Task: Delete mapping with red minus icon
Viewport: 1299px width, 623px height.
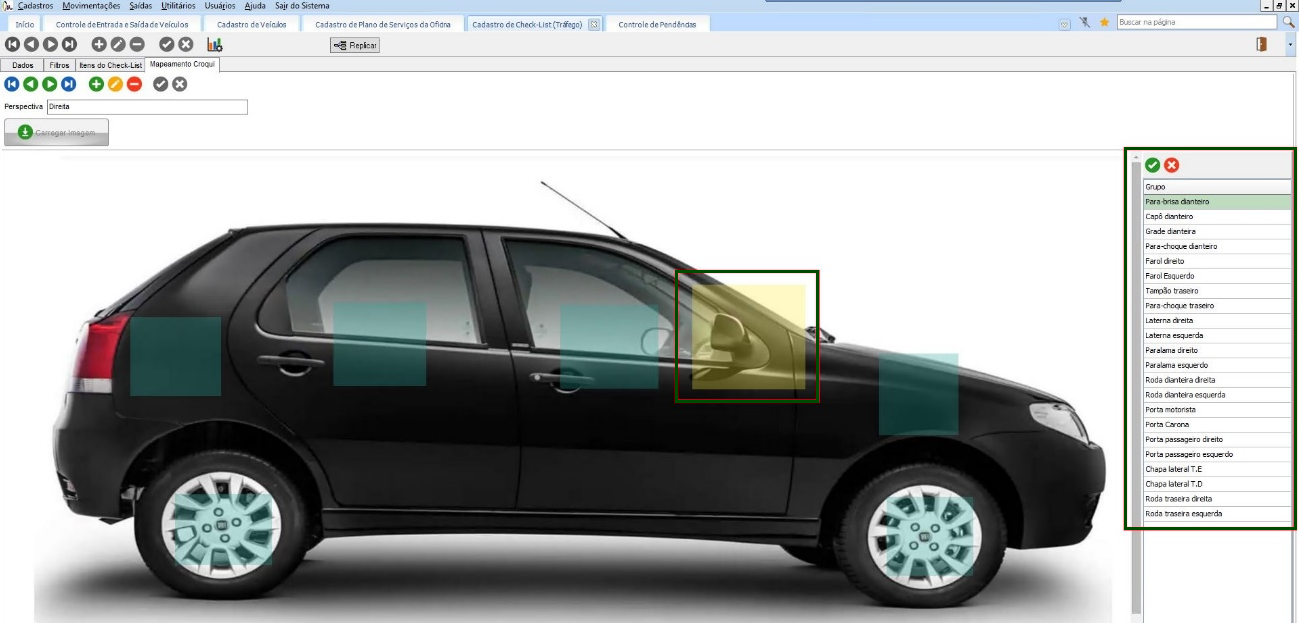Action: tap(134, 84)
